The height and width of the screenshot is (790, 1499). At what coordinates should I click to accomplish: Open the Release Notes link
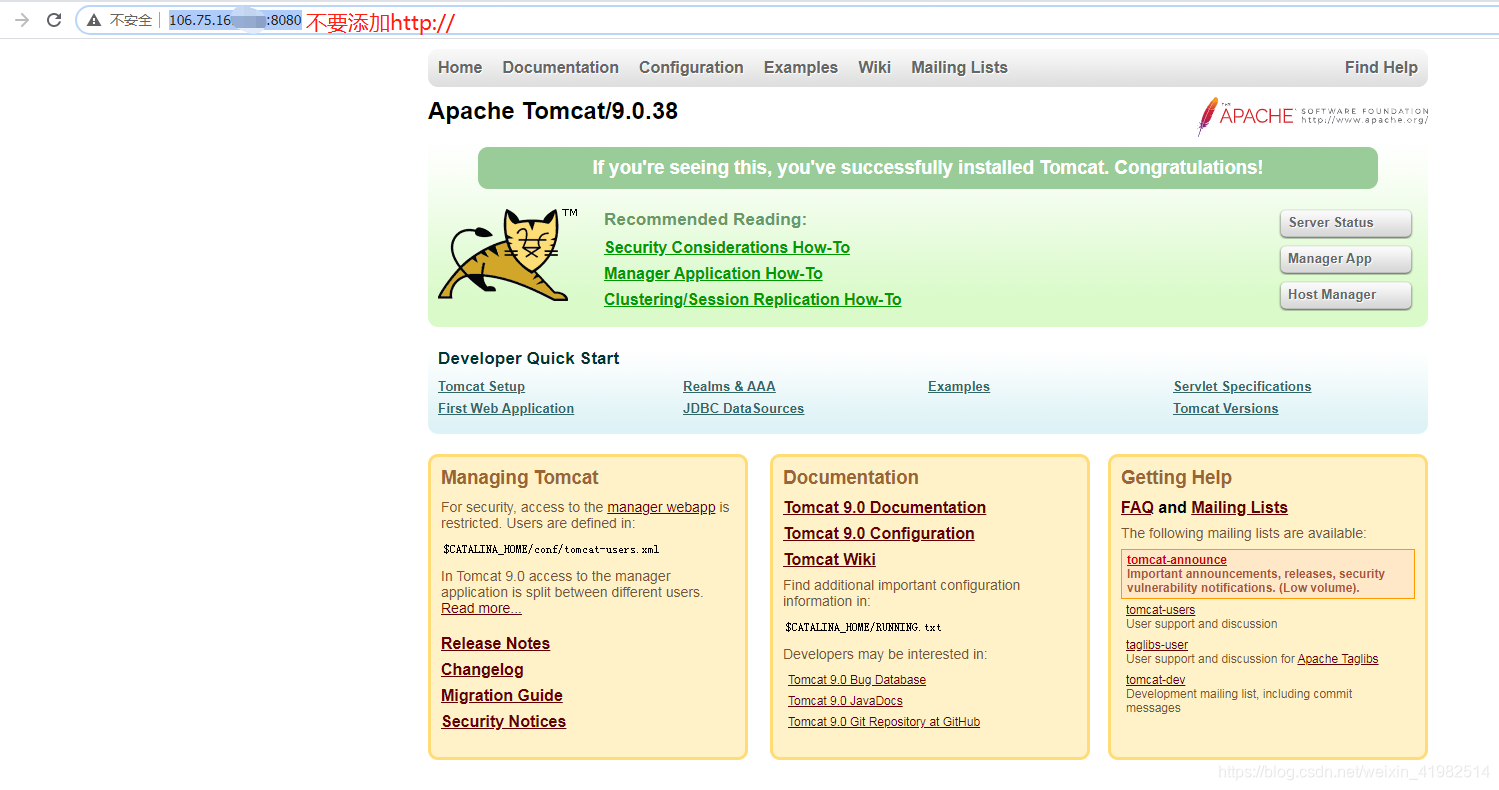495,643
